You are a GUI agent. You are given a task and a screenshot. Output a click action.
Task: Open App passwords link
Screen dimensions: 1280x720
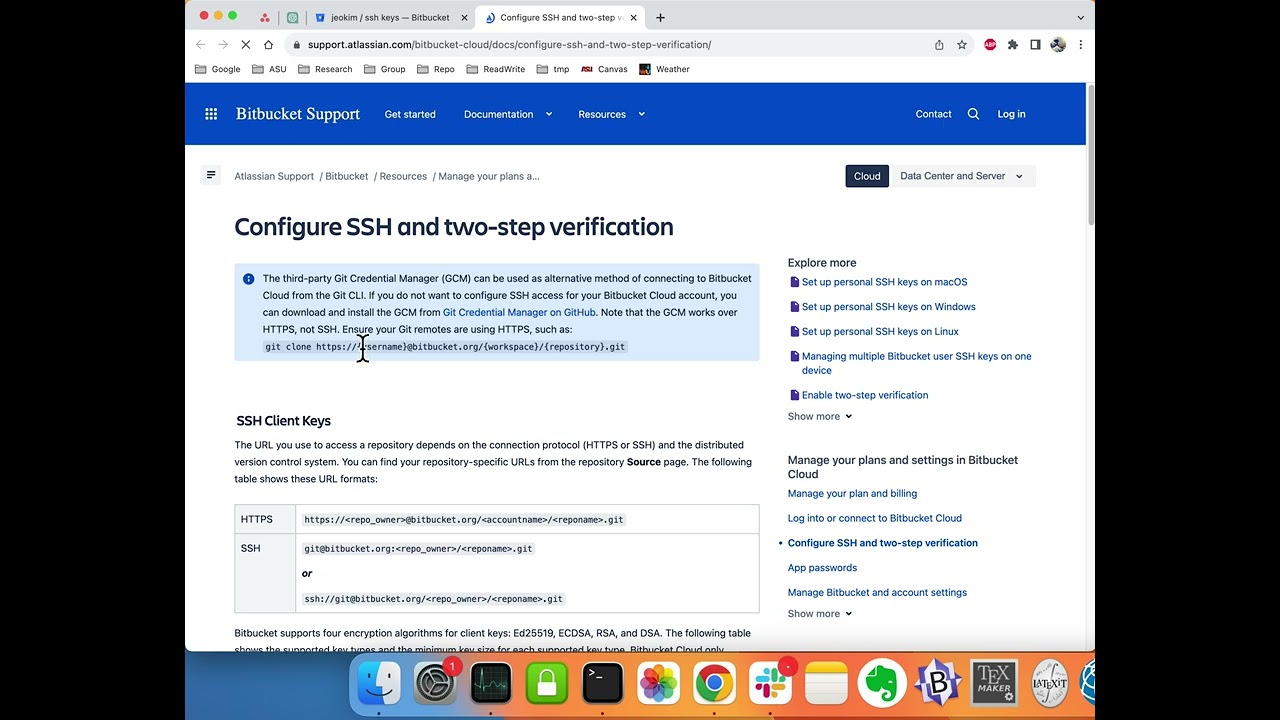pos(822,567)
